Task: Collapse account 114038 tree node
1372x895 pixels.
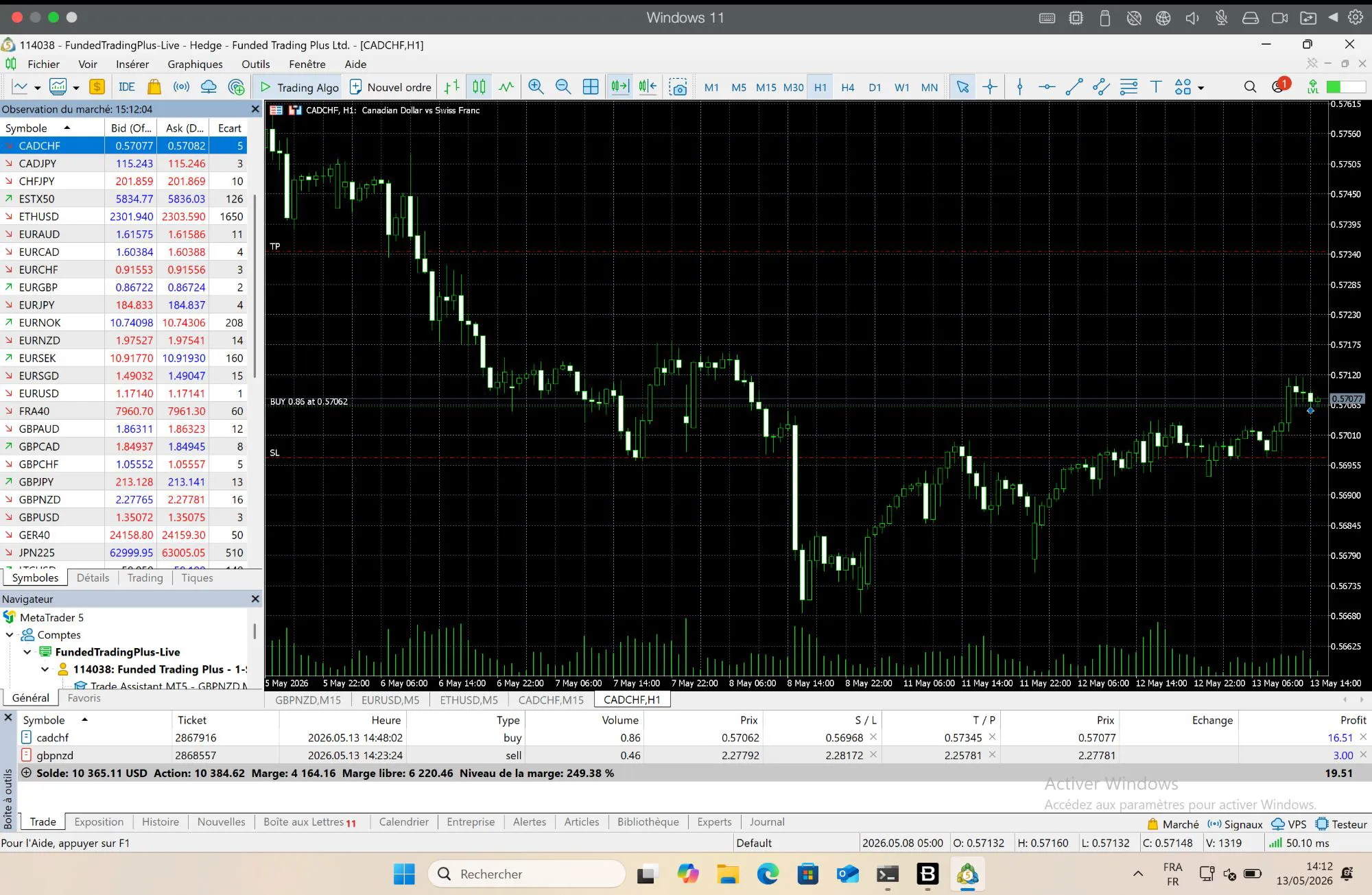Action: pyautogui.click(x=45, y=669)
